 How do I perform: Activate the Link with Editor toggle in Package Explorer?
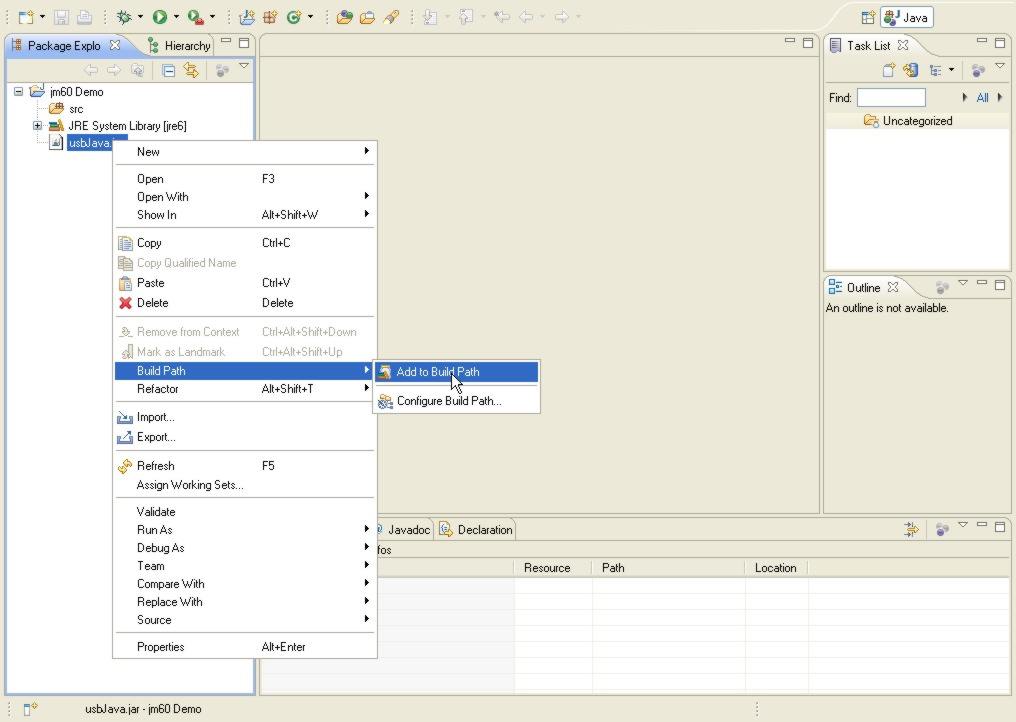coord(191,71)
